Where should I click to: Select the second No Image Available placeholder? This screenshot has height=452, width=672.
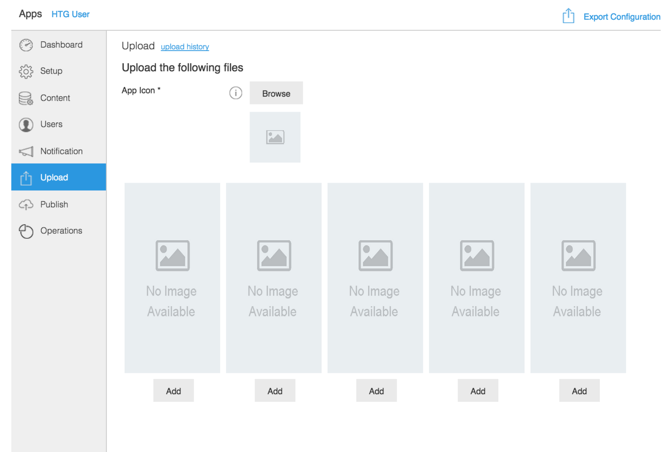[274, 277]
